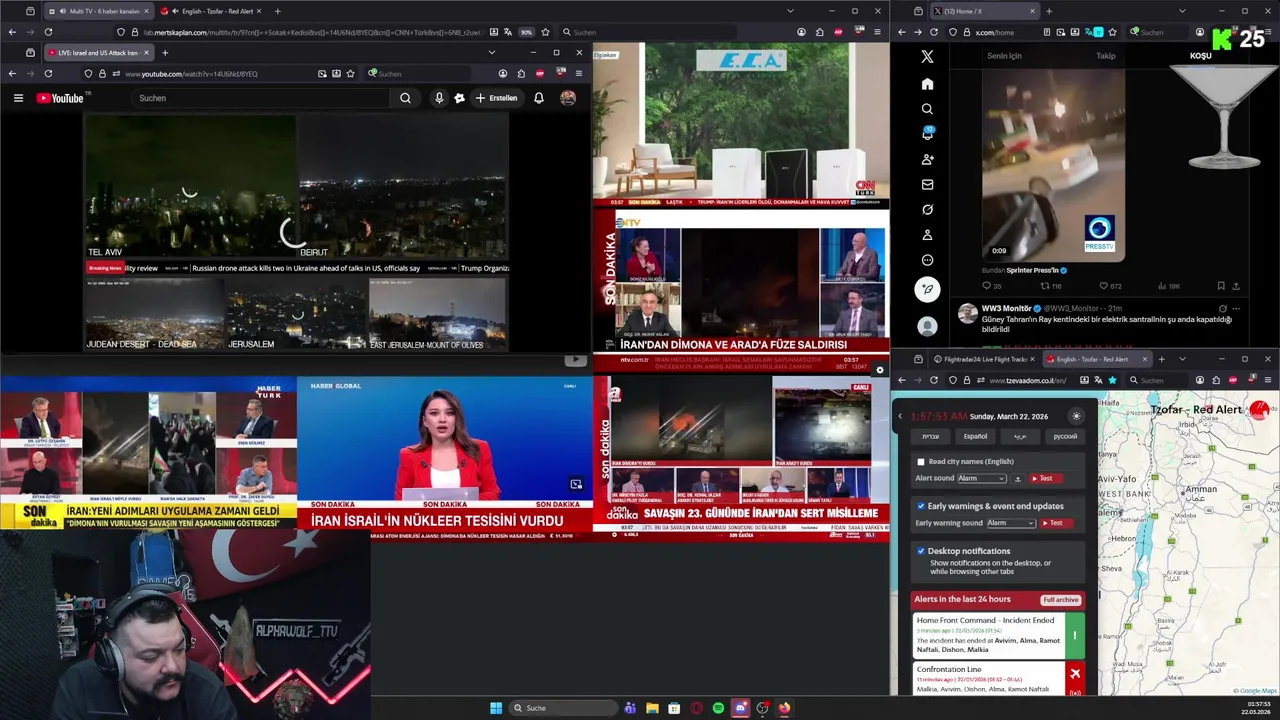
Task: Open X more options circle icon
Action: coord(927,260)
